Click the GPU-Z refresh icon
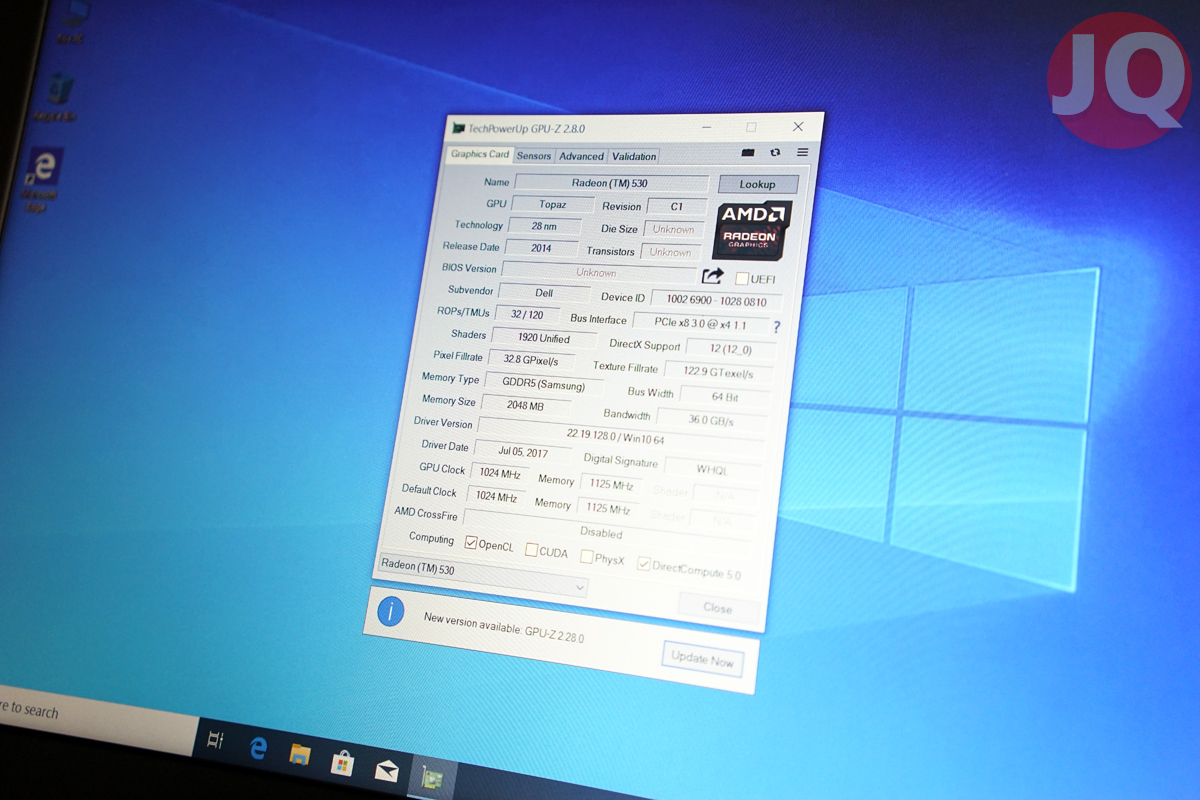The width and height of the screenshot is (1200, 800). pyautogui.click(x=775, y=152)
